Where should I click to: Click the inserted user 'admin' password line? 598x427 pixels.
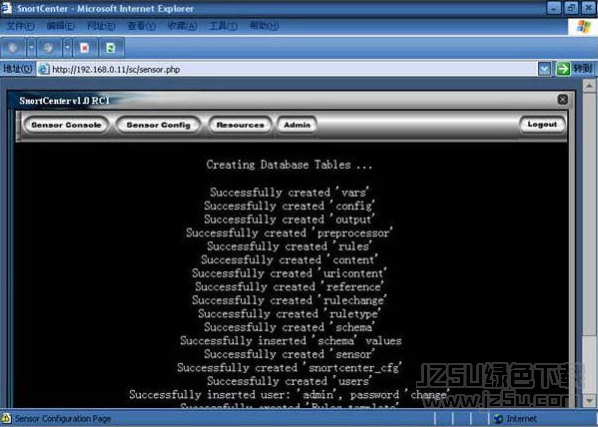pos(289,395)
